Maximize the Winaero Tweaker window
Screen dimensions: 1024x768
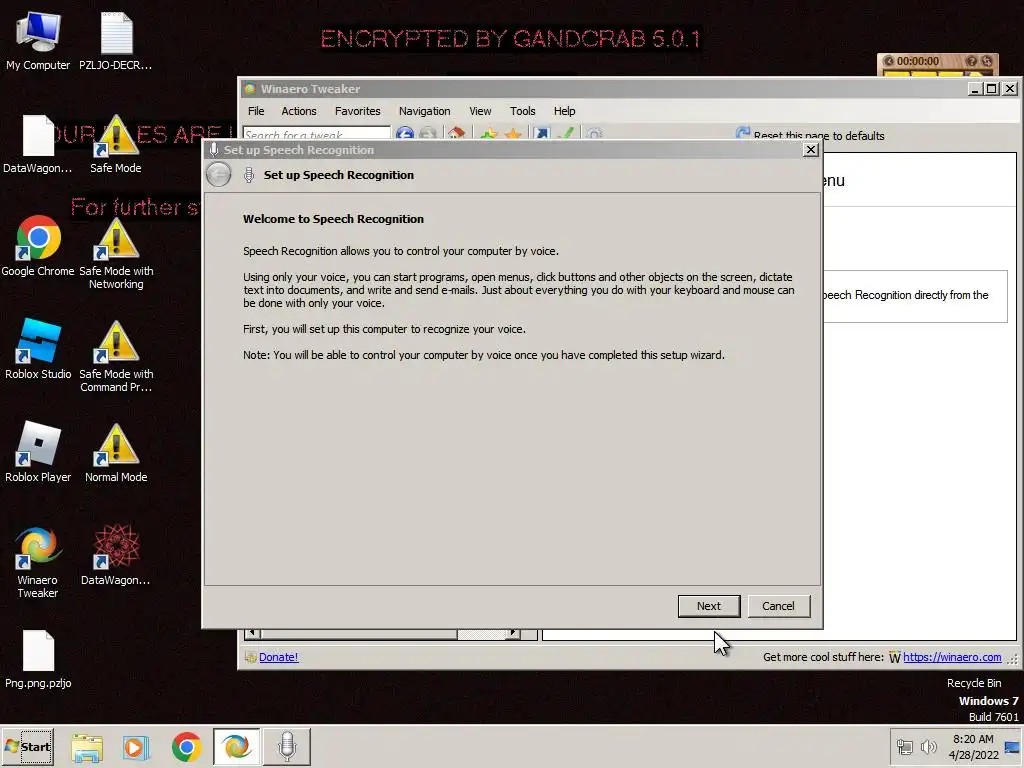point(992,89)
